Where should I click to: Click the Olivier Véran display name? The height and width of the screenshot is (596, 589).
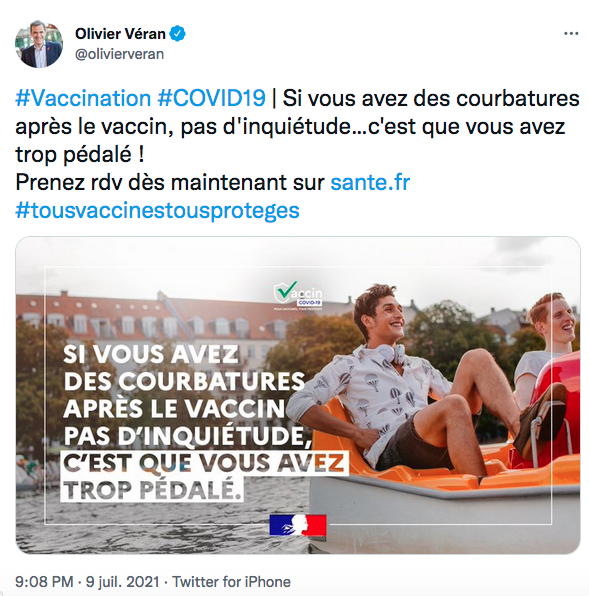[120, 34]
